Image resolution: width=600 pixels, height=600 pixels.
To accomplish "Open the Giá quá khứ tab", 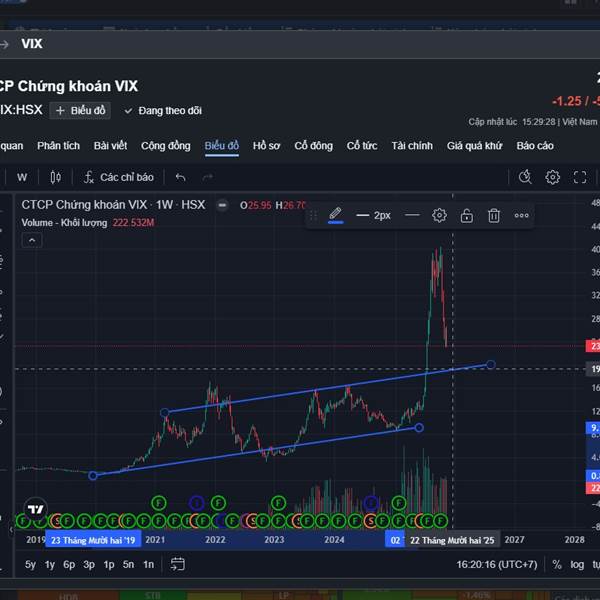I will 474,146.
